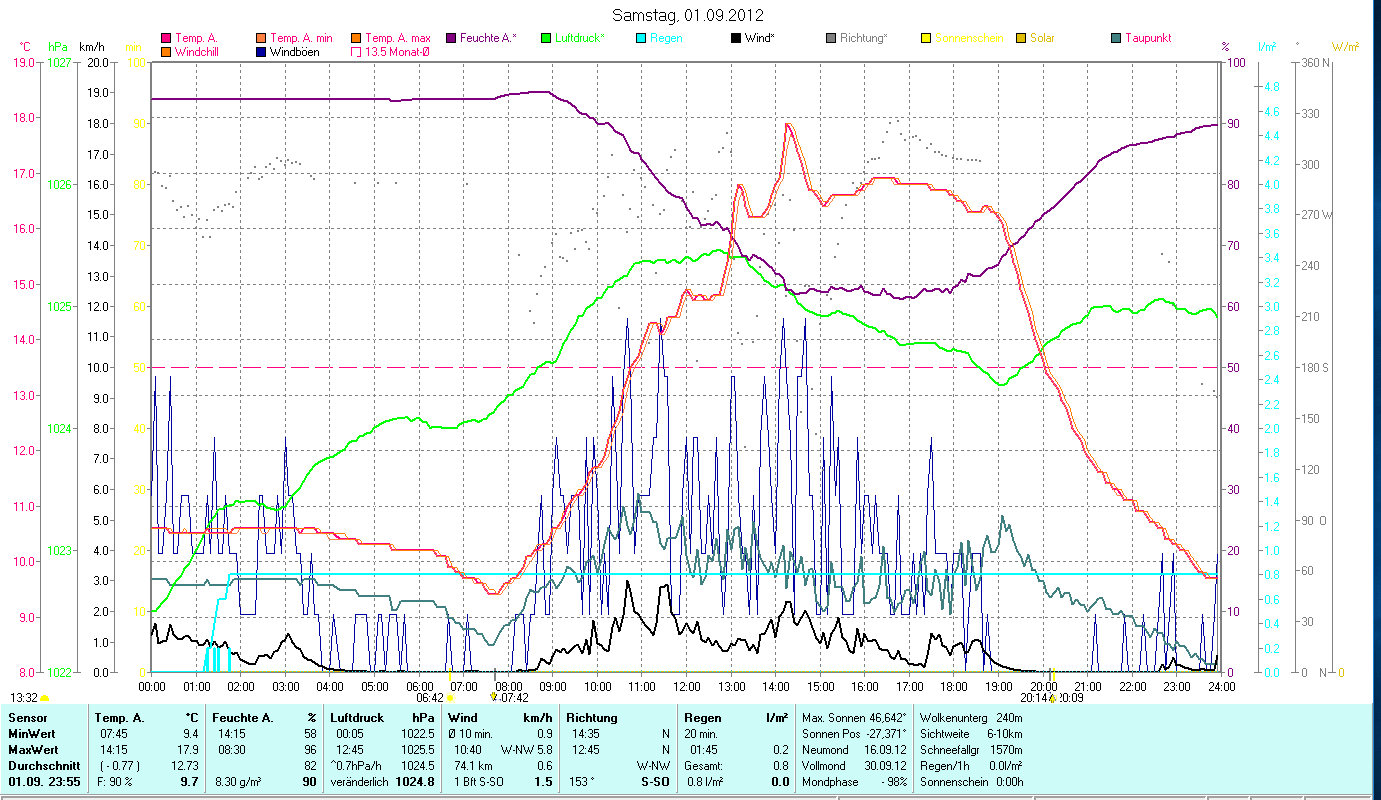
Task: Click the Windchill legend label
Action: pyautogui.click(x=196, y=51)
